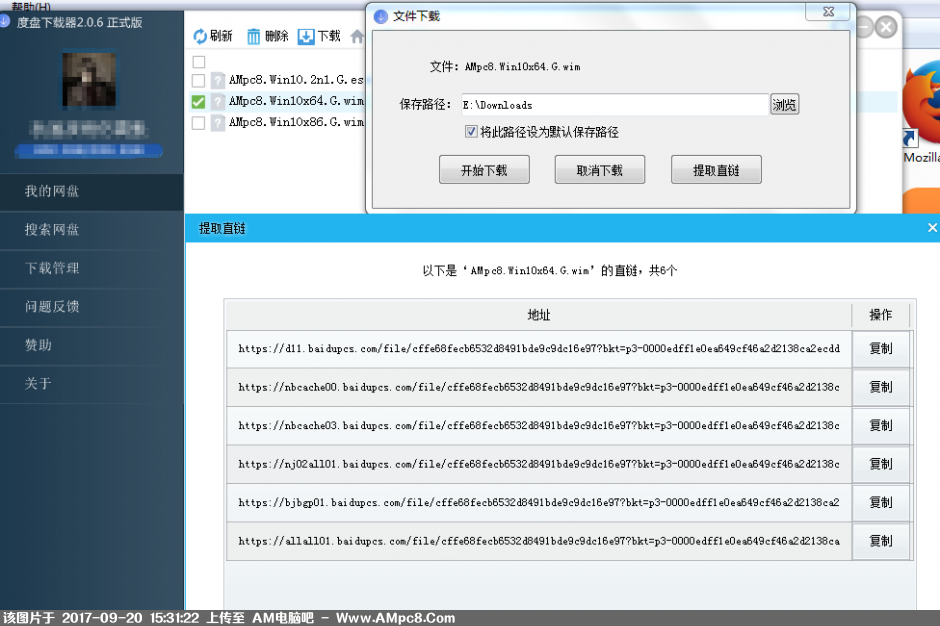This screenshot has height=626, width=940.
Task: Close the 文件下载 dialog
Action: pos(828,11)
